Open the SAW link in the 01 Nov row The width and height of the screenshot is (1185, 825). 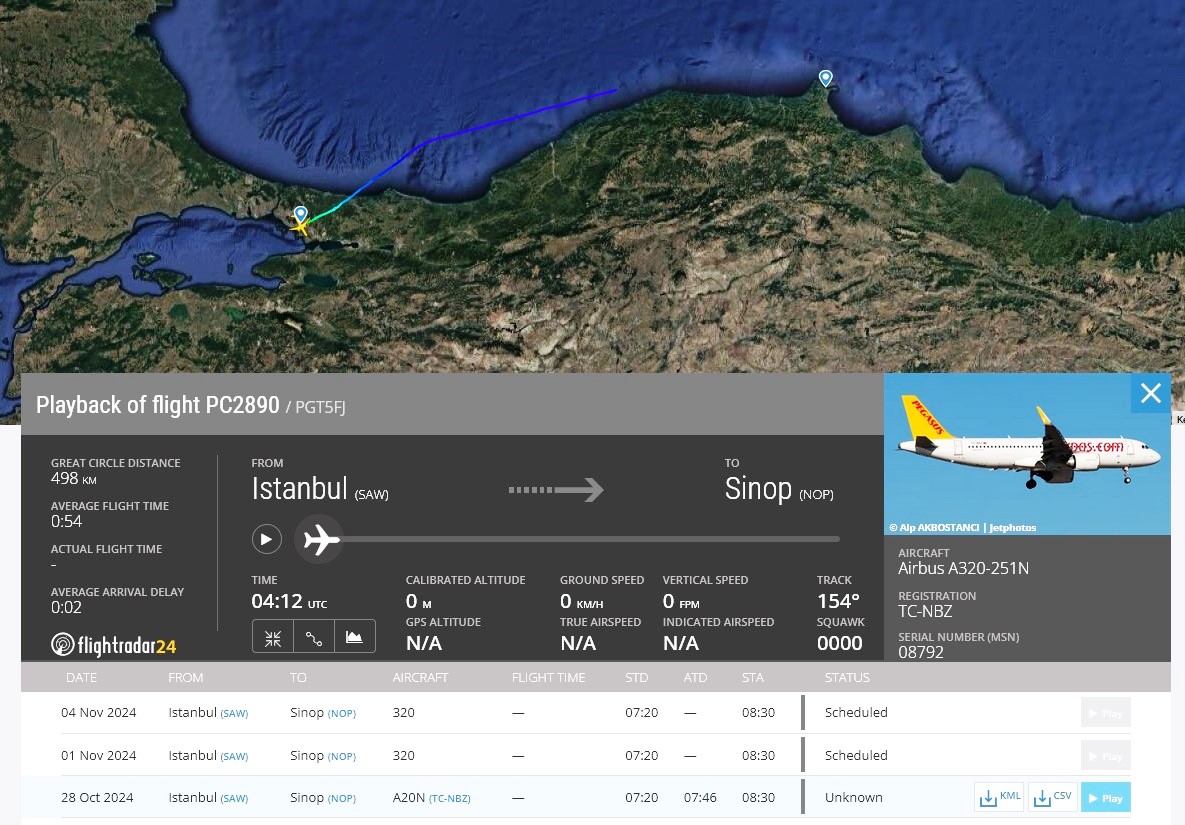(234, 756)
